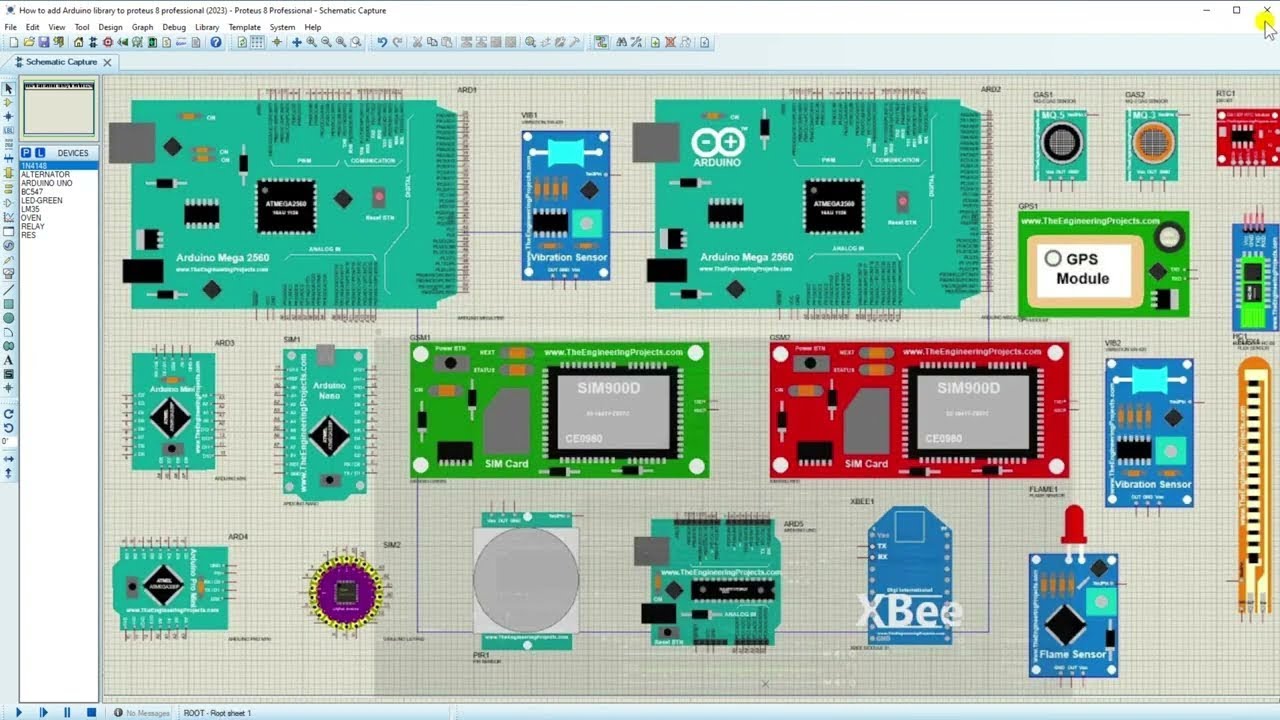Select the Wire Label mode tool

[x=8, y=129]
